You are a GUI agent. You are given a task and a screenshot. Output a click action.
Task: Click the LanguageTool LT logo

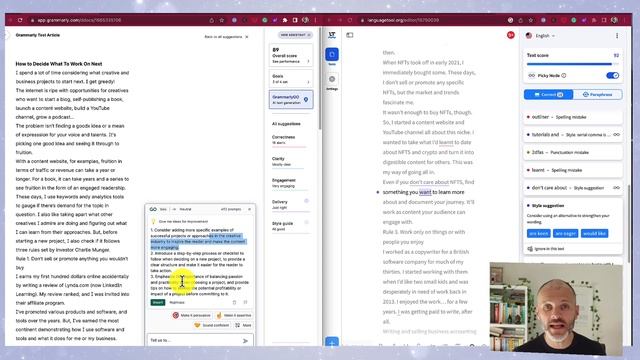332,35
